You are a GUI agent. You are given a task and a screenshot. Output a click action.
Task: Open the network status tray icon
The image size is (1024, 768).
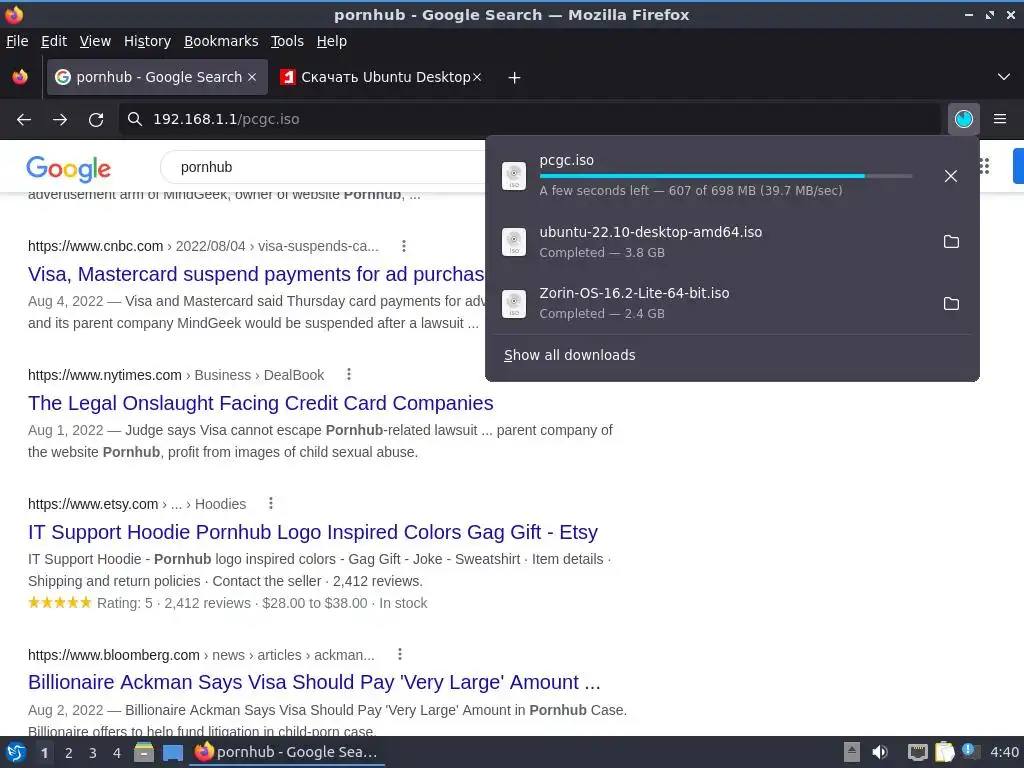tap(918, 752)
